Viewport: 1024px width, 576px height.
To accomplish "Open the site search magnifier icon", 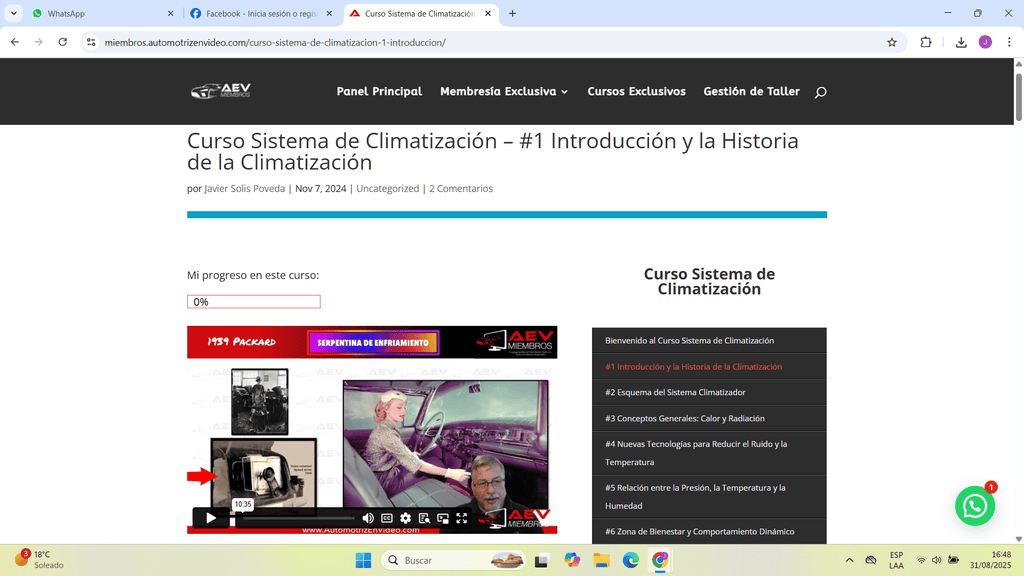I will click(820, 92).
